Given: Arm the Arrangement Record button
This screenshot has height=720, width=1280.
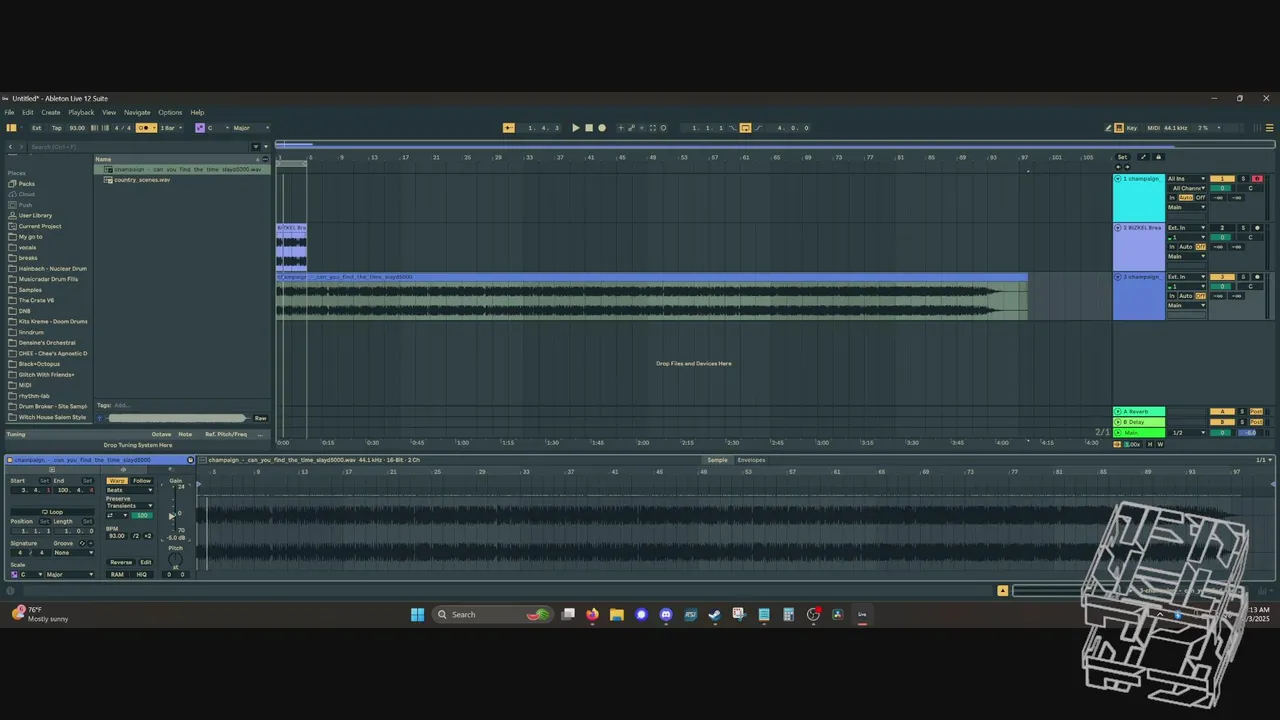Looking at the screenshot, I should pos(601,128).
